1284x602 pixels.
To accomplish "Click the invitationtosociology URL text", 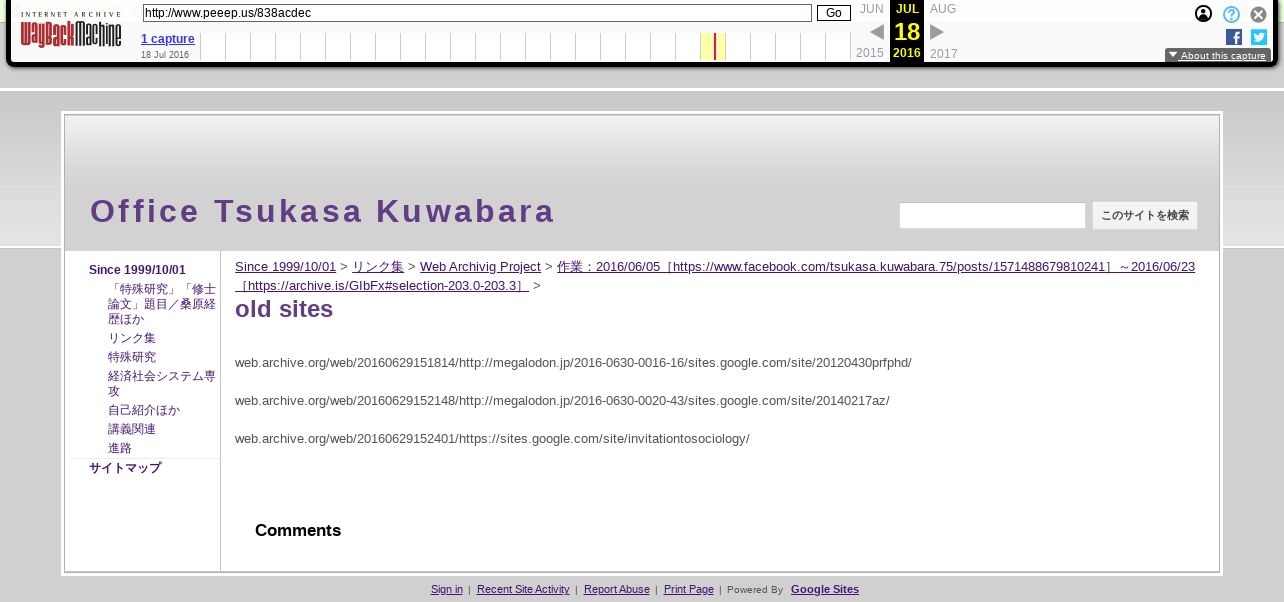I will [492, 439].
